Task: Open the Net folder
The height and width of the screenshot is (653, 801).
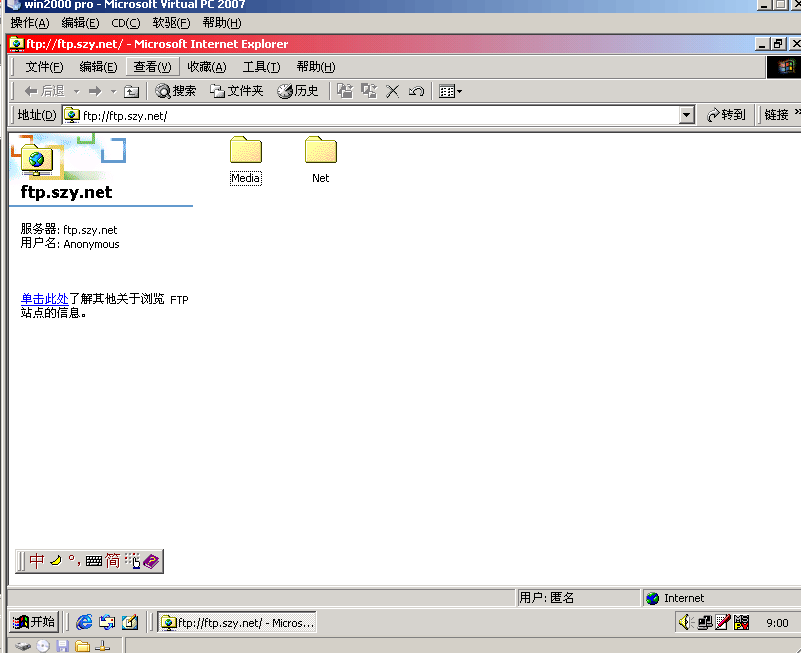Action: [320, 152]
